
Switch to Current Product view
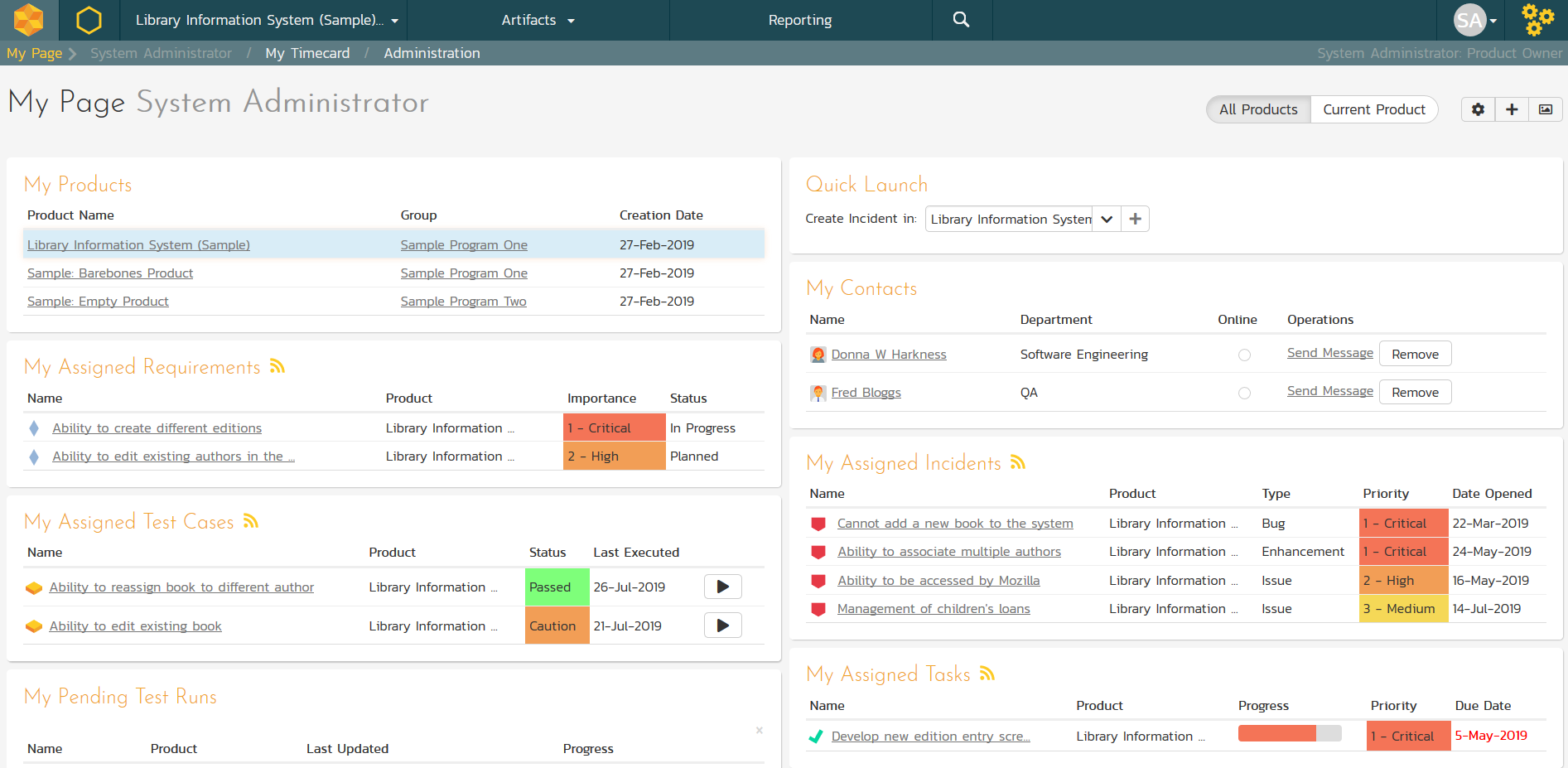(x=1373, y=109)
